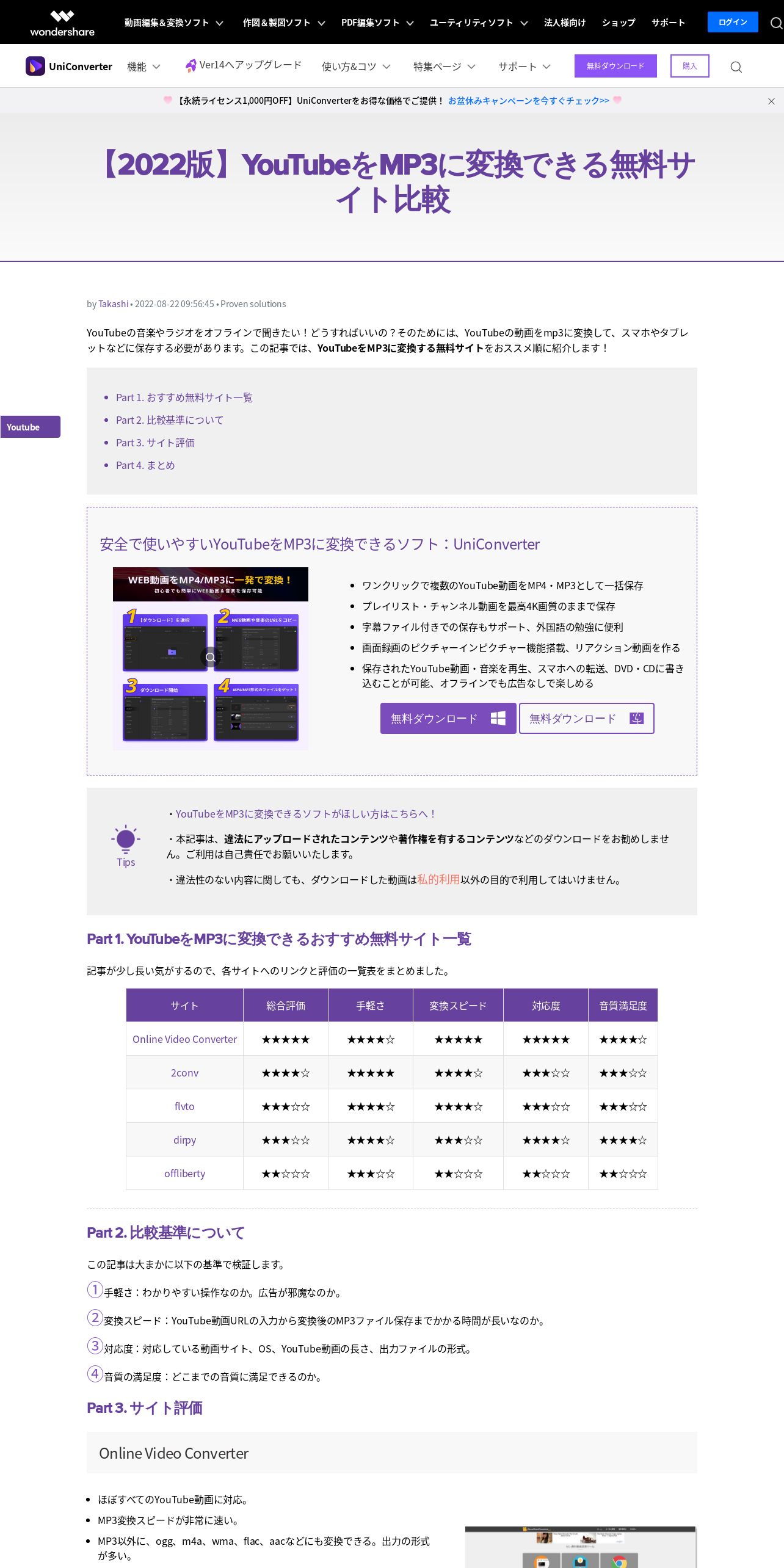784x1568 pixels.
Task: Click the blue ログイン button
Action: click(x=733, y=22)
